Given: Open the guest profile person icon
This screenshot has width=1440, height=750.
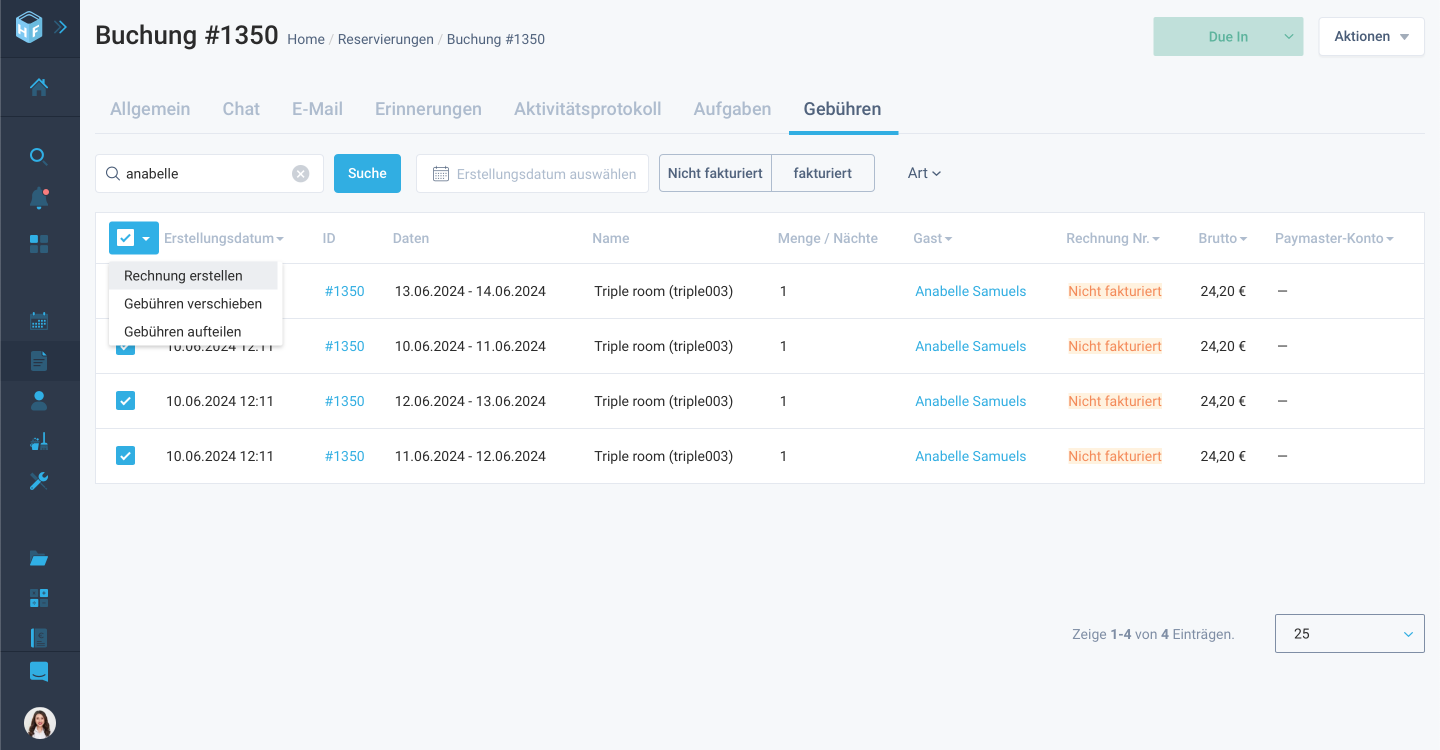Looking at the screenshot, I should [x=39, y=401].
